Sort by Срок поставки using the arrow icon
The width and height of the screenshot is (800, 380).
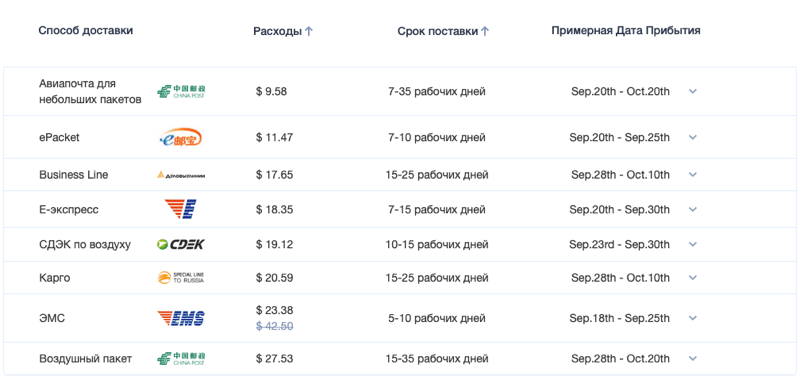[485, 31]
